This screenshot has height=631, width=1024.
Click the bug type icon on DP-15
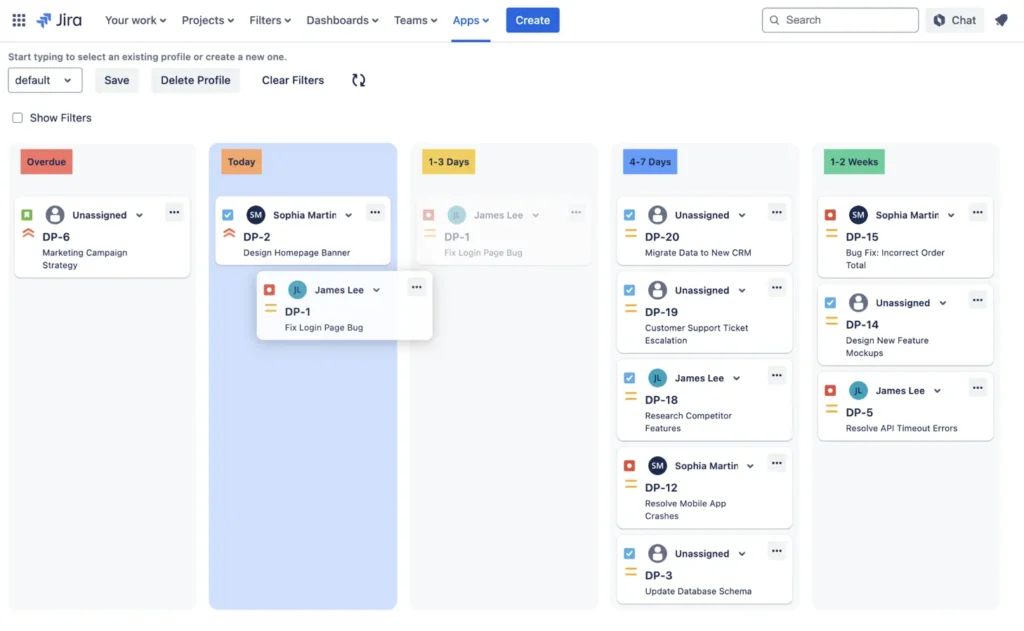pyautogui.click(x=830, y=215)
